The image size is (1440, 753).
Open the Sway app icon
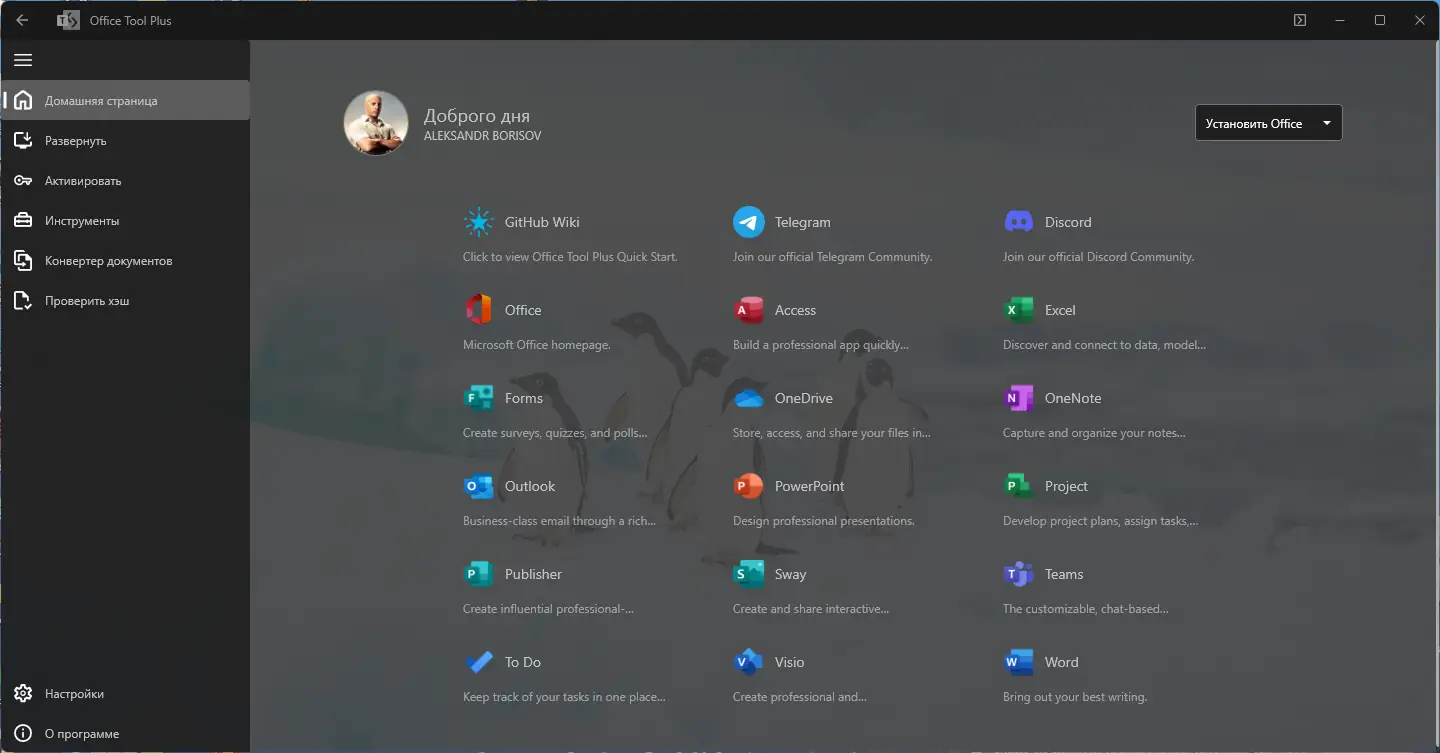749,574
